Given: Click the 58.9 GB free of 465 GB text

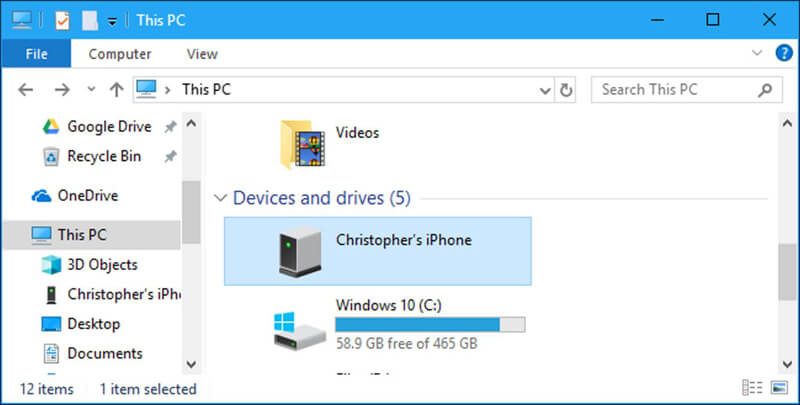Looking at the screenshot, I should (407, 343).
